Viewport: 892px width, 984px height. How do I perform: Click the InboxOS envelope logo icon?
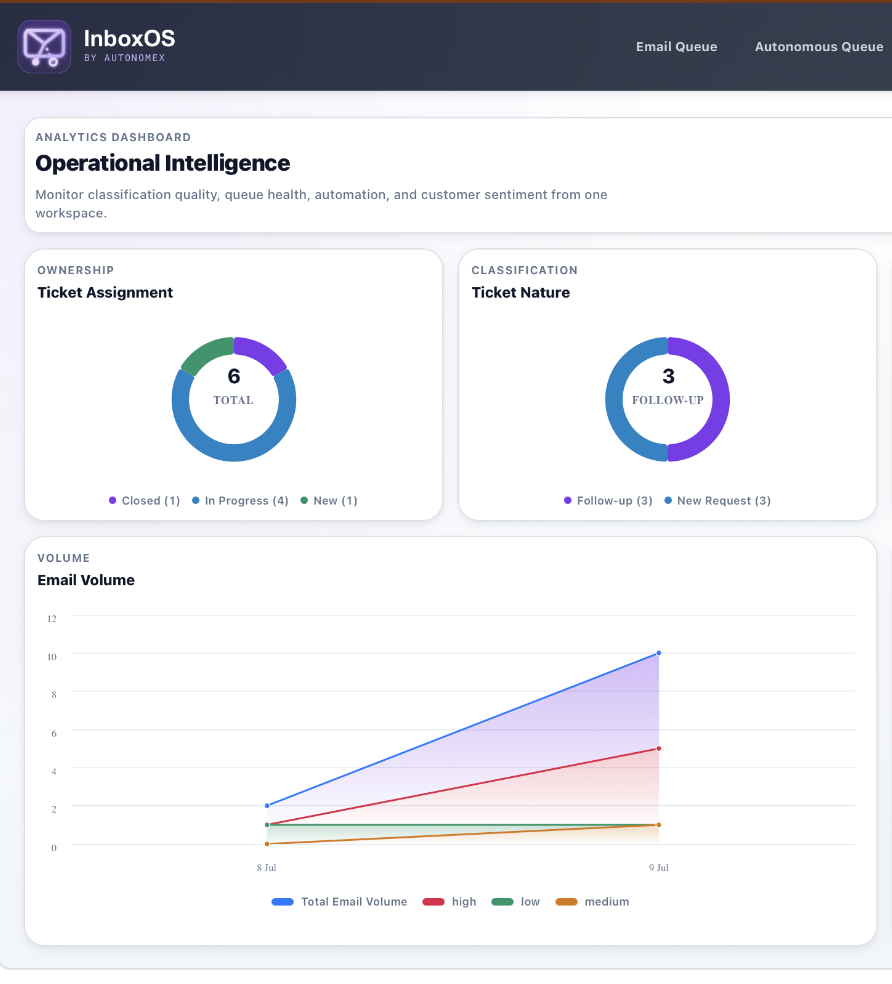pyautogui.click(x=44, y=46)
